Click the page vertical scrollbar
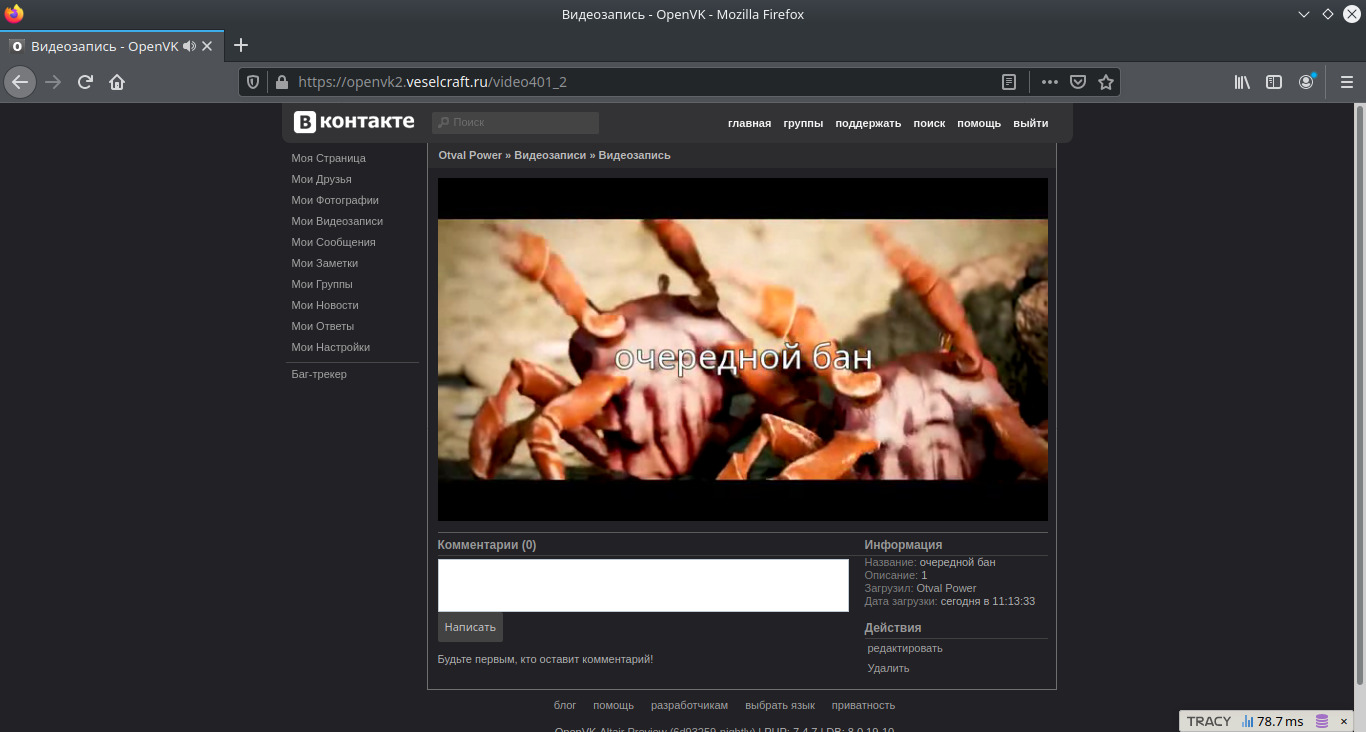 (x=1360, y=395)
